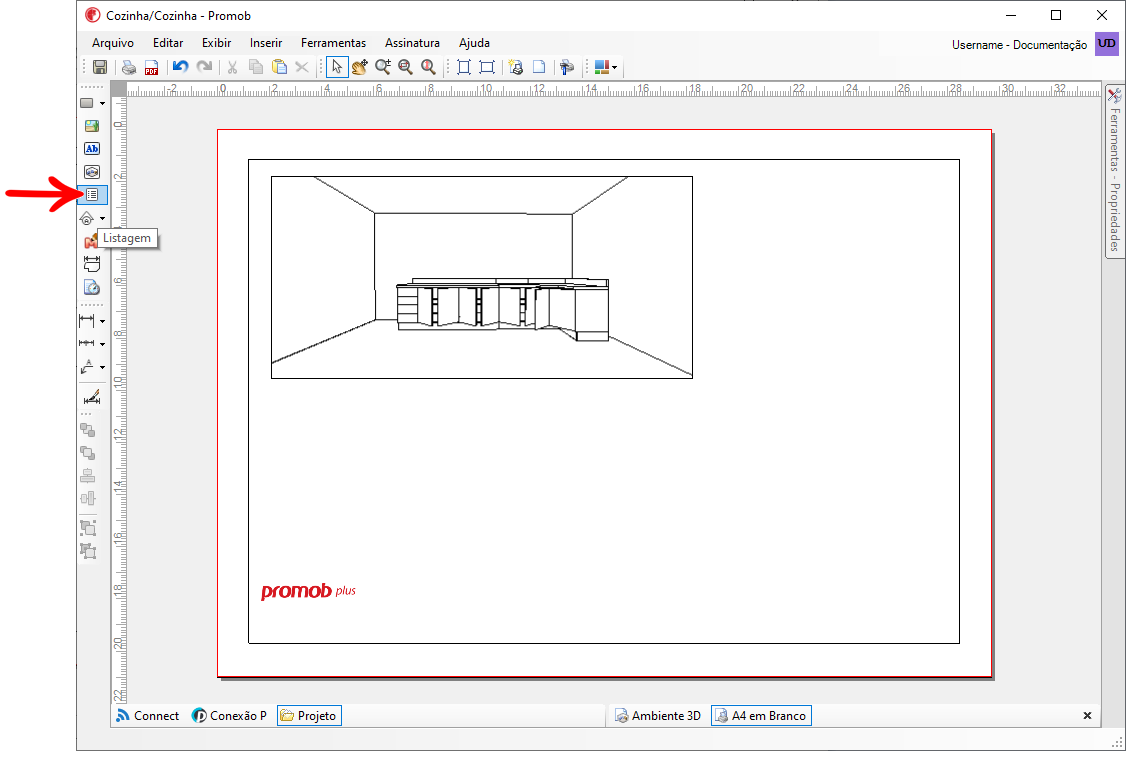Click the Listagem list icon
The width and height of the screenshot is (1136, 758).
pos(92,194)
